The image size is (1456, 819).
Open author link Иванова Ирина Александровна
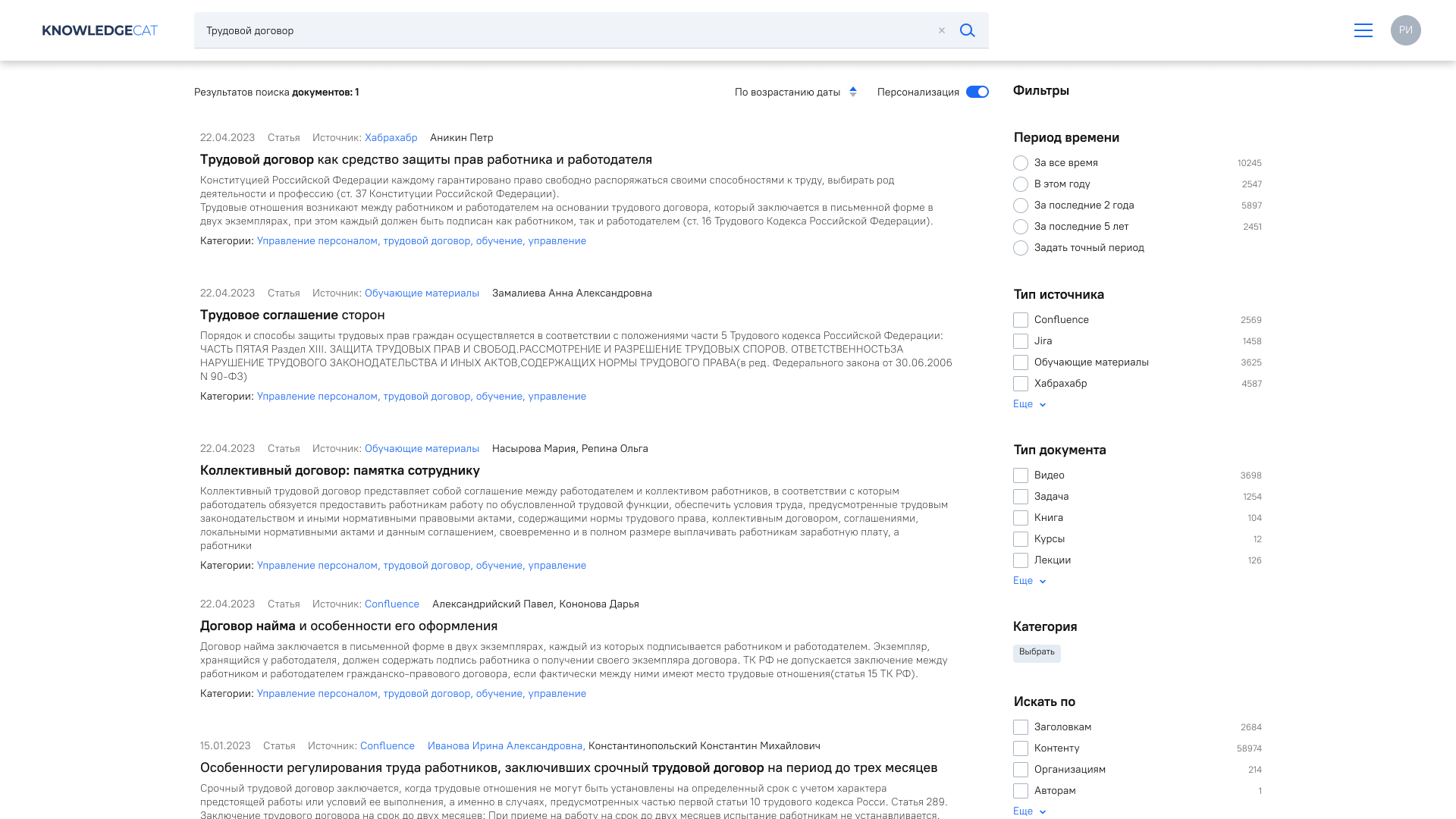[506, 746]
